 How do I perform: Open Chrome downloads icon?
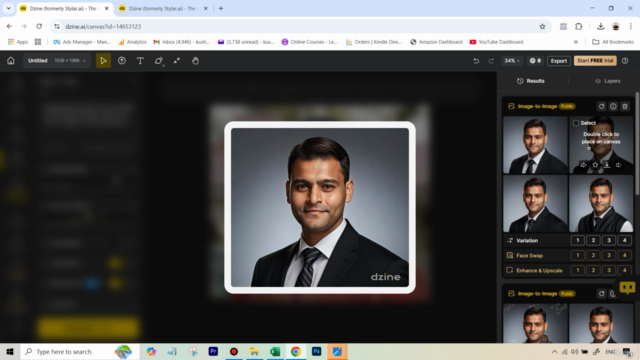[x=600, y=27]
